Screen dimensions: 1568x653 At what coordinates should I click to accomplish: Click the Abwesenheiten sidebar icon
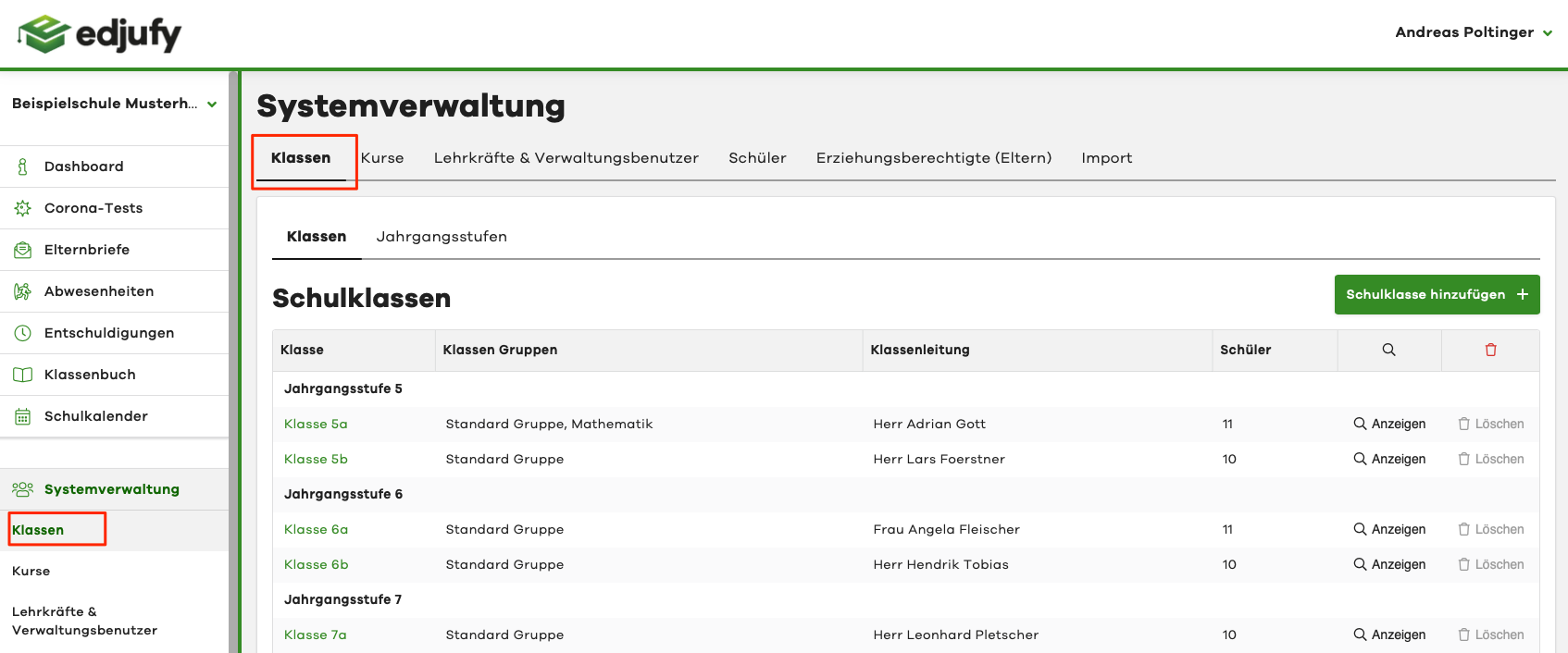(22, 291)
